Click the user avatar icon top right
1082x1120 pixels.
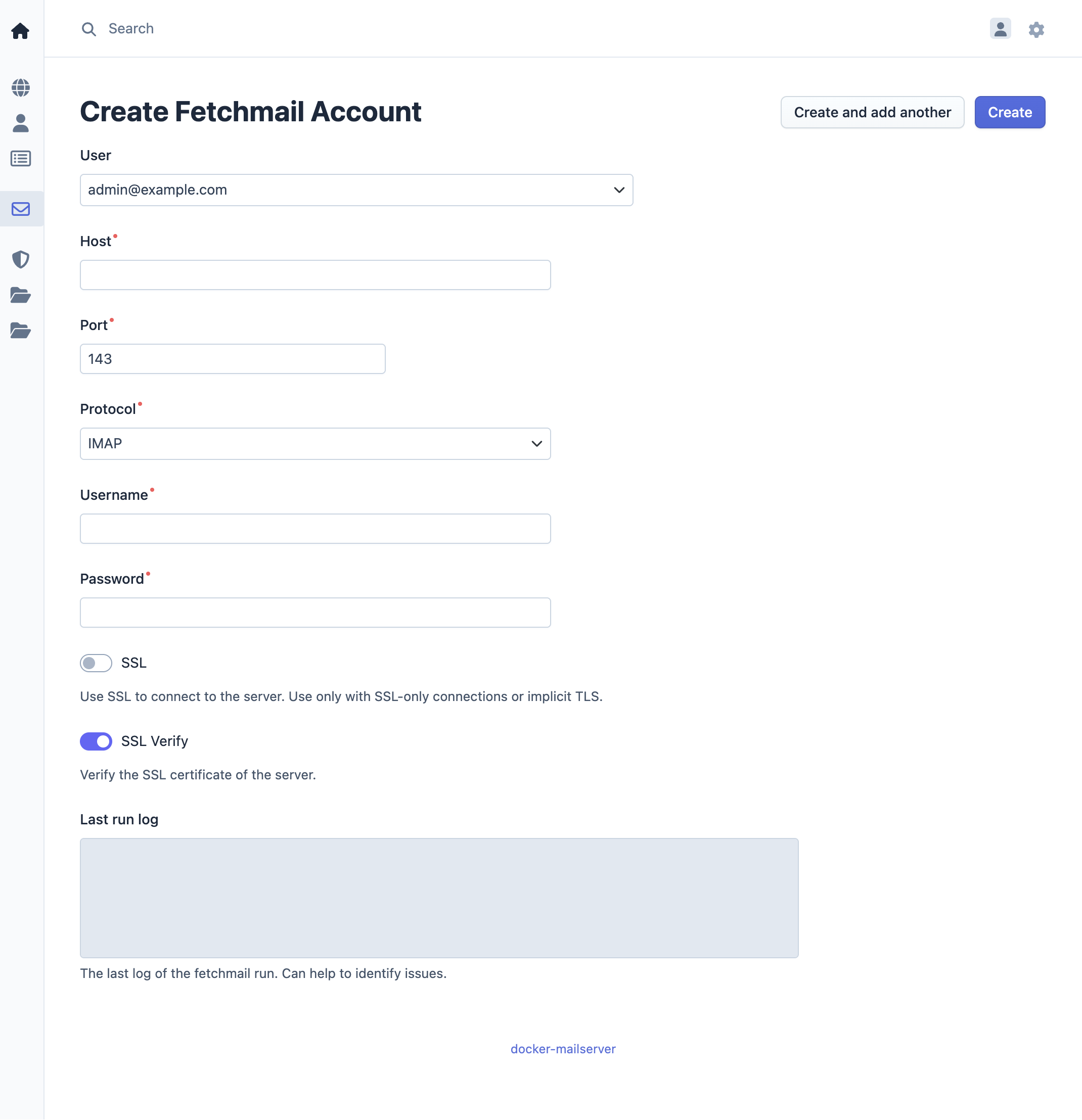[x=1000, y=29]
